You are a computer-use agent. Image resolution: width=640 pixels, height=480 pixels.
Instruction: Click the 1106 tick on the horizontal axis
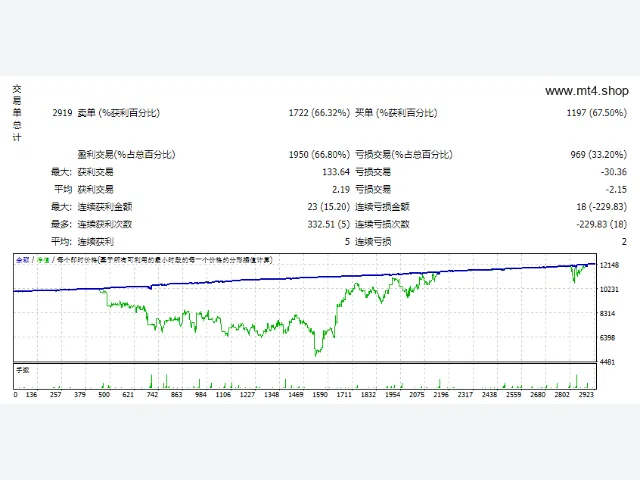(x=223, y=394)
